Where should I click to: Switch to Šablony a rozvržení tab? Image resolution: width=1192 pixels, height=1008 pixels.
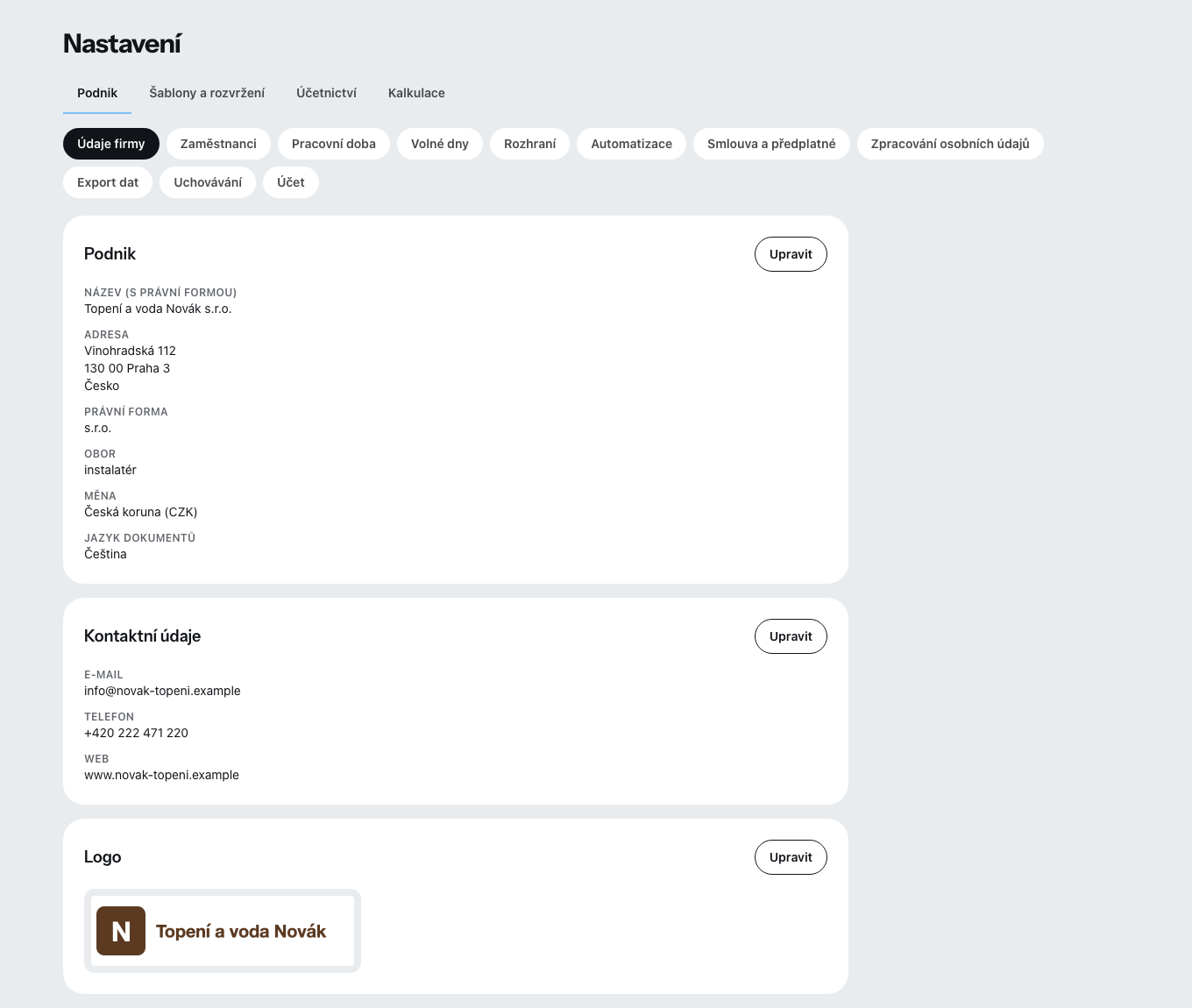(207, 93)
